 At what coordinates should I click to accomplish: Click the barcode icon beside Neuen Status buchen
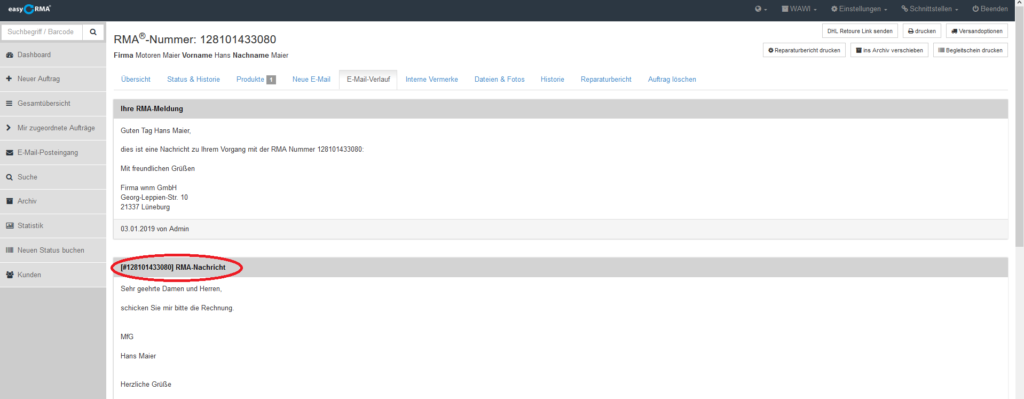(9, 250)
